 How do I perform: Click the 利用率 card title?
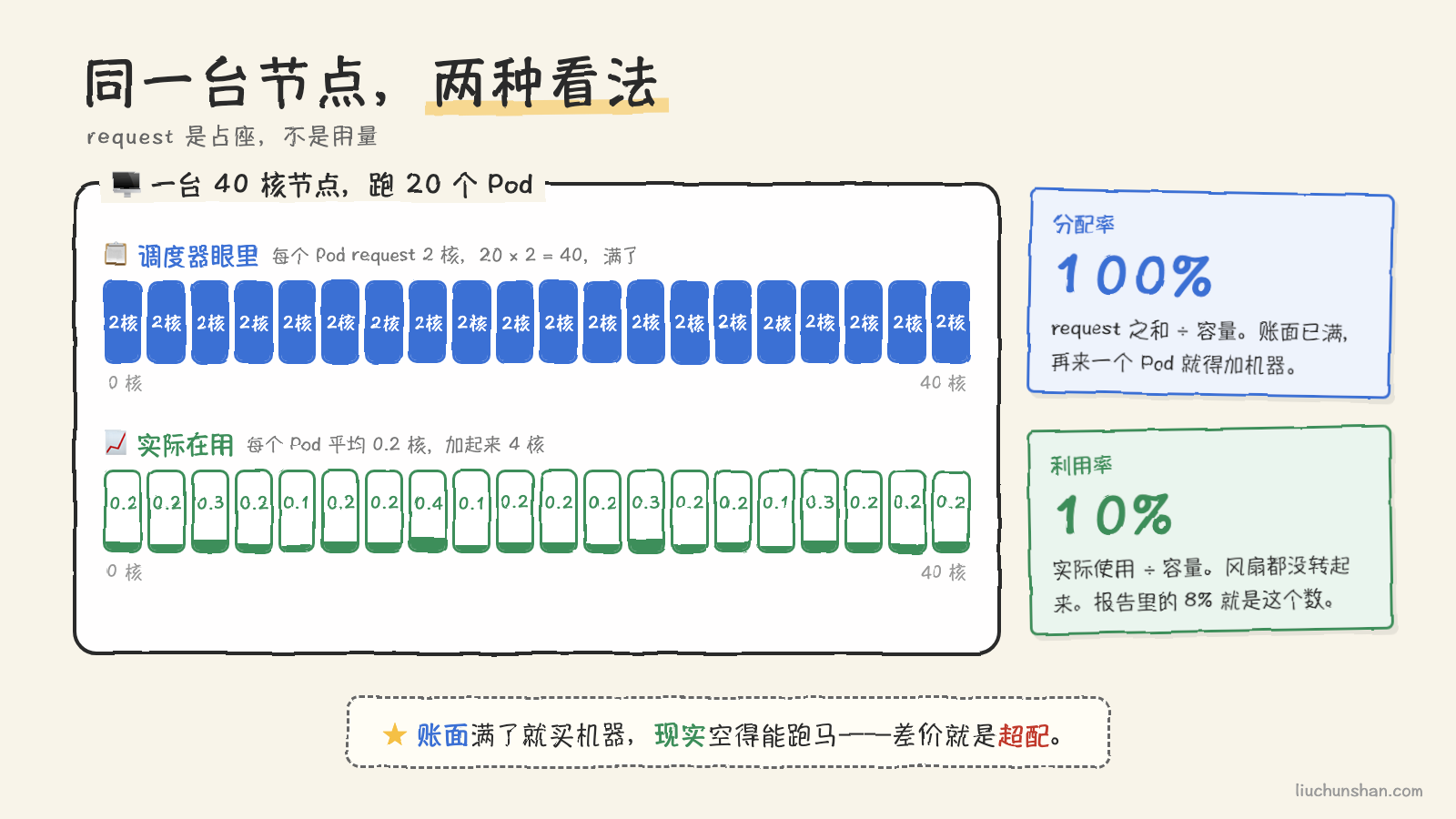pos(1081,465)
